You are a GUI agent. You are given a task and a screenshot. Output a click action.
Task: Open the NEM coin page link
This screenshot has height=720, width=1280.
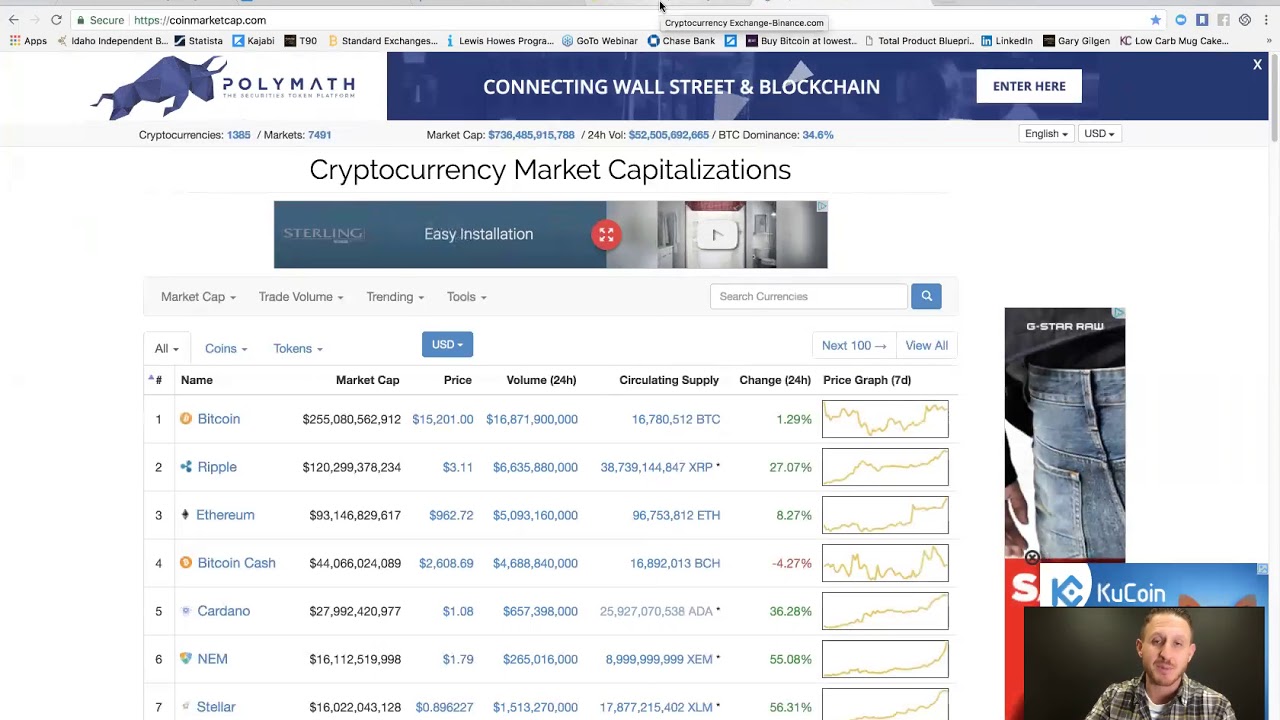212,659
